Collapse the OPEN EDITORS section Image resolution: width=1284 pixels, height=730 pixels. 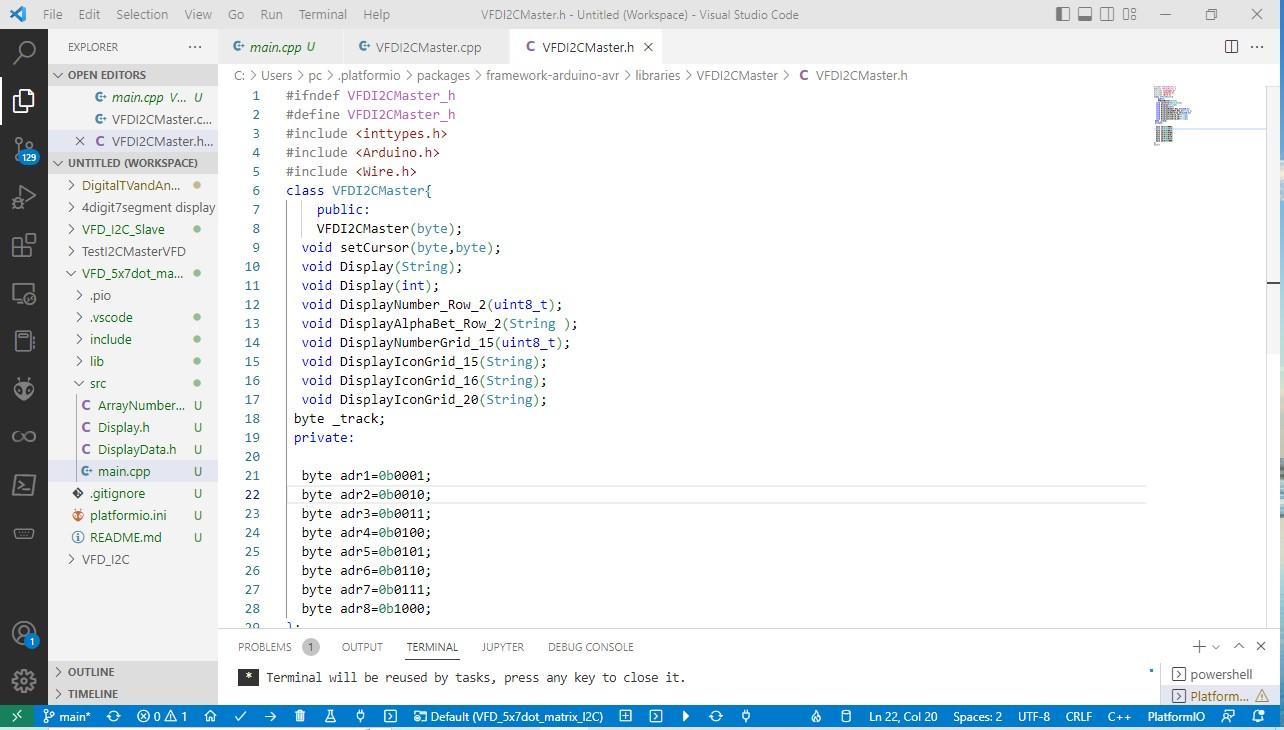[x=133, y=75]
